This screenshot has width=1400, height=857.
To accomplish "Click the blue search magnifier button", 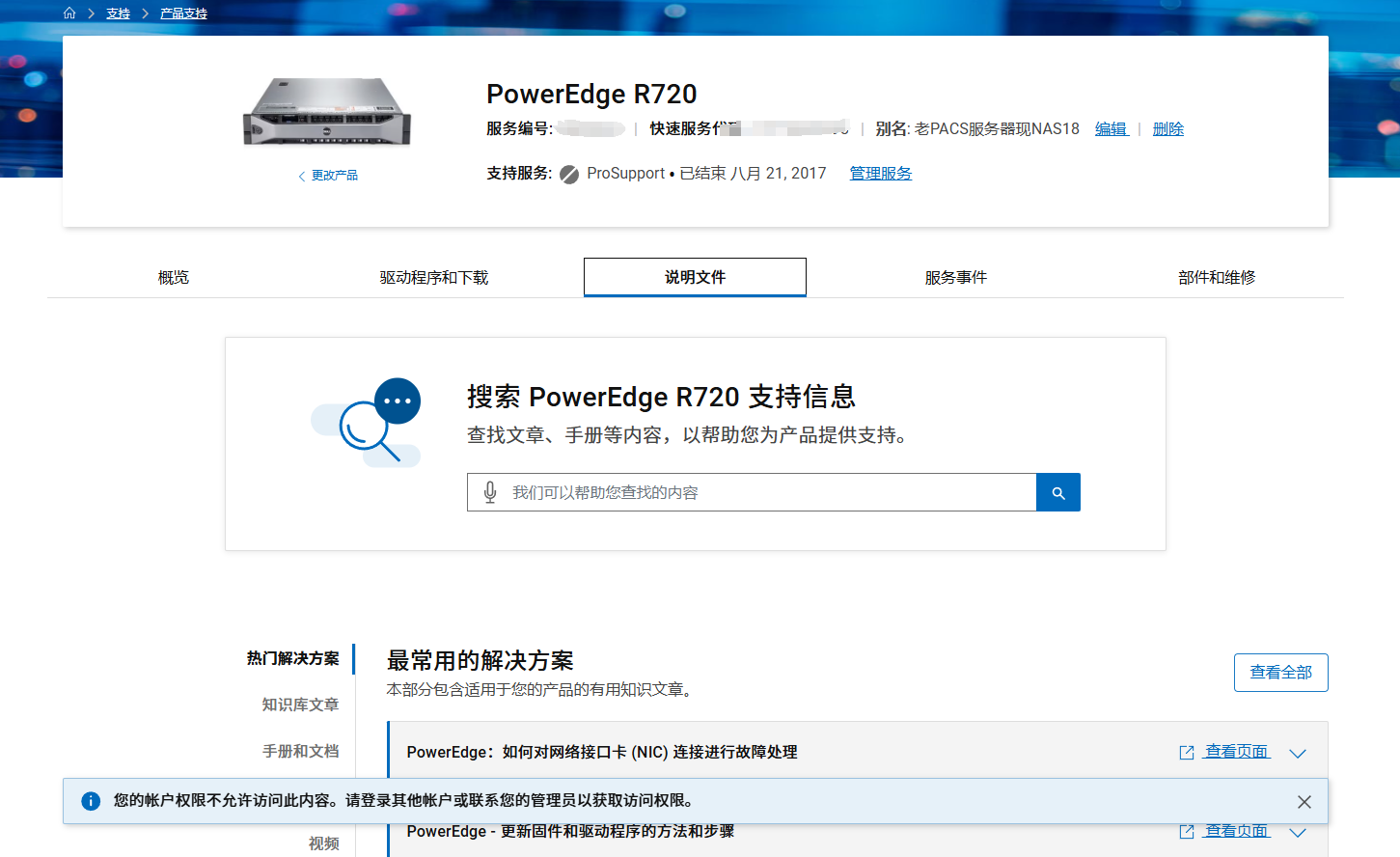I will point(1058,492).
